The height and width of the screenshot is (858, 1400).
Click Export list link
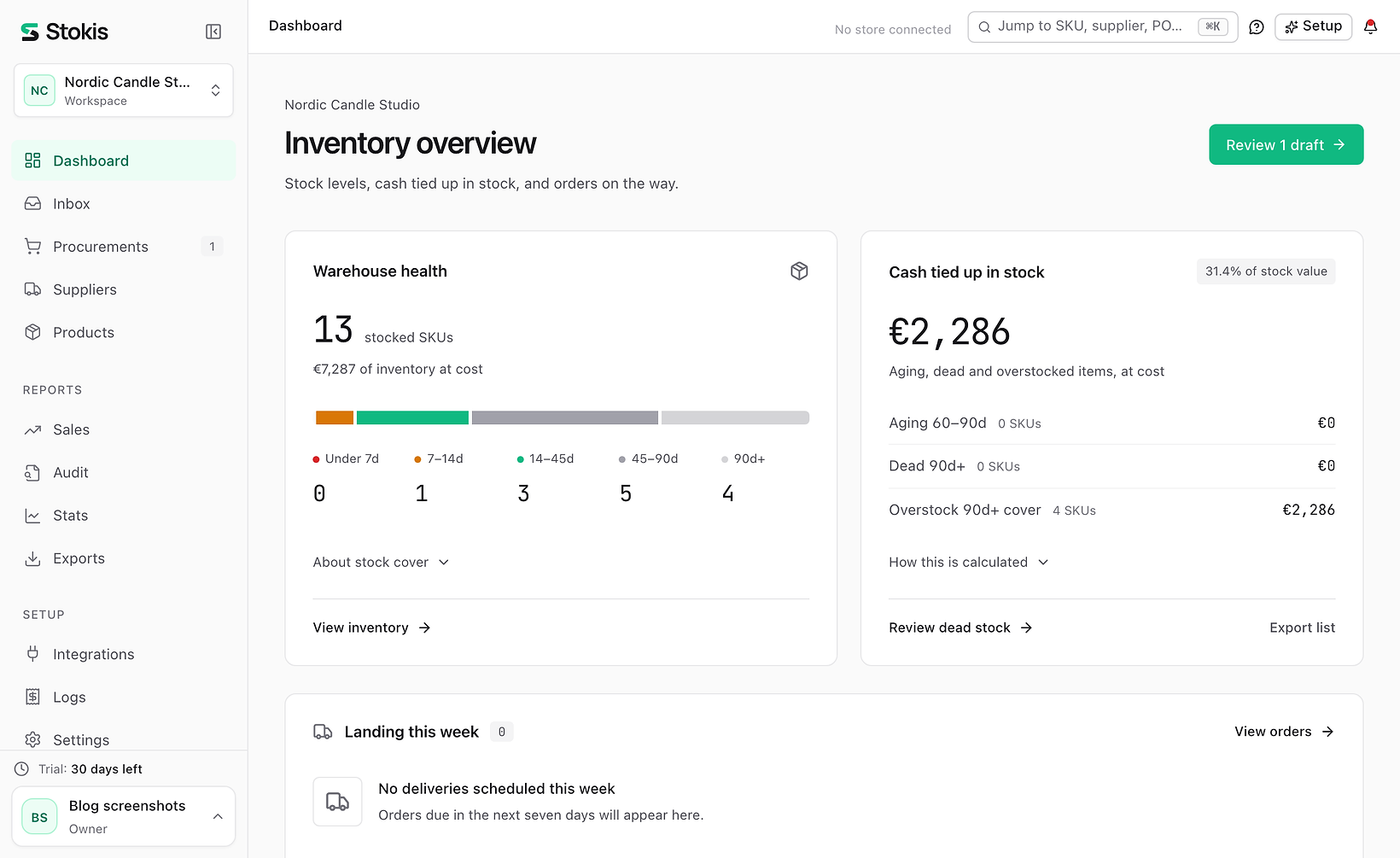[1302, 627]
